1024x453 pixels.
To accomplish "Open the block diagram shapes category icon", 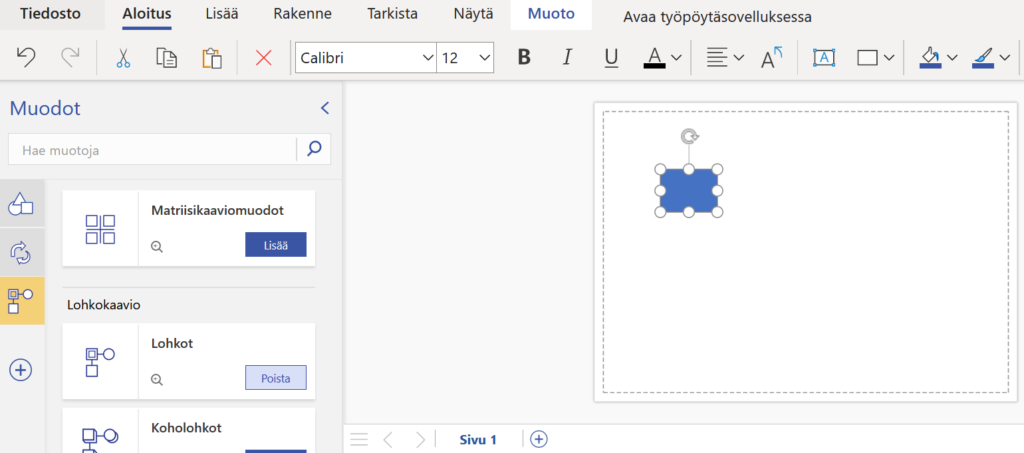I will 21,300.
